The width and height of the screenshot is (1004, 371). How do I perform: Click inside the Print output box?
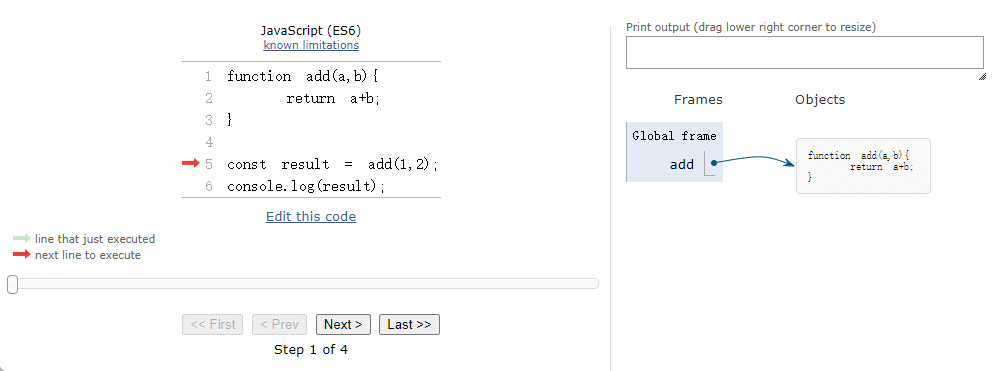(x=804, y=53)
